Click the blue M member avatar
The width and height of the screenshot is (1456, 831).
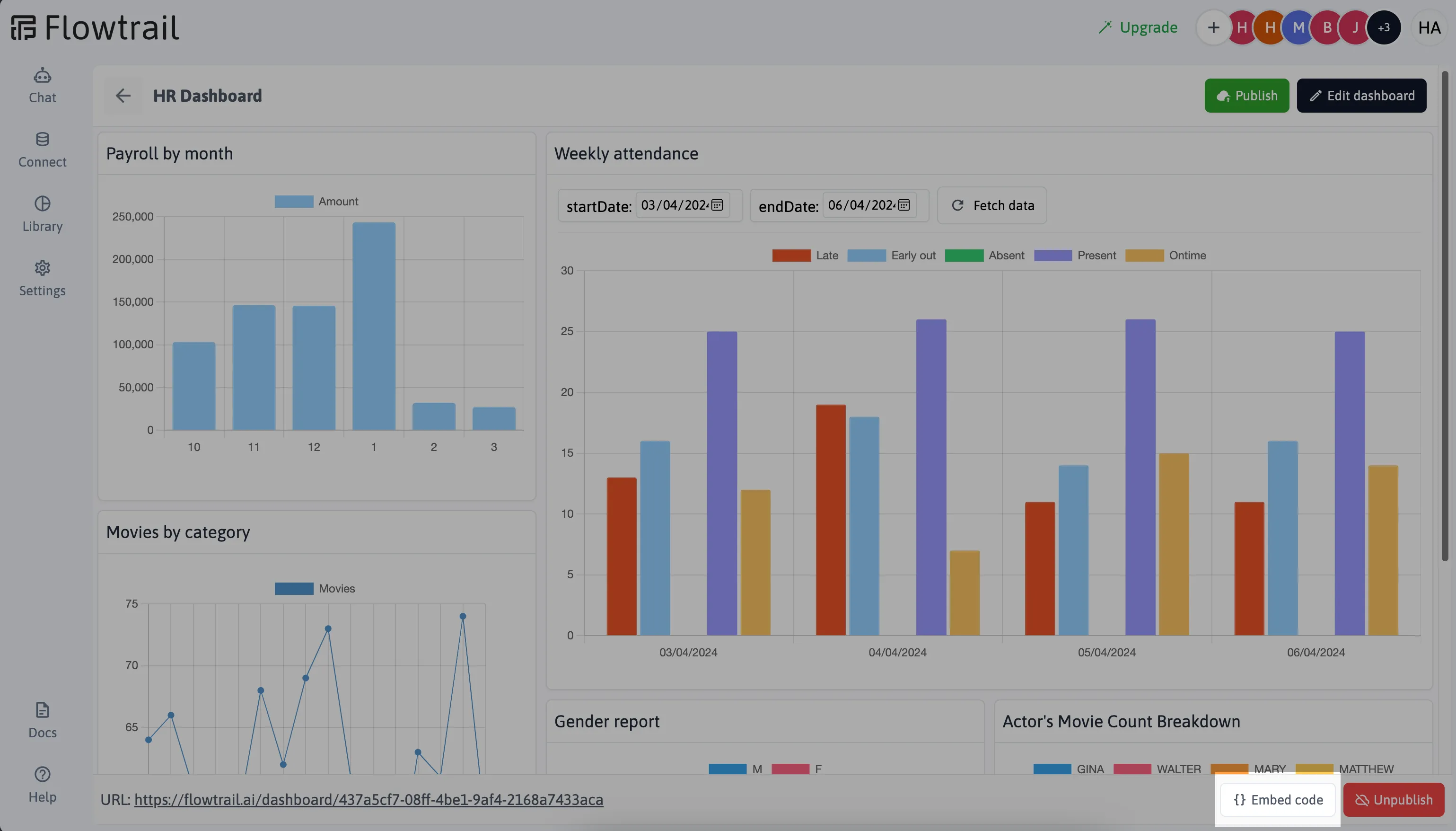pos(1298,27)
